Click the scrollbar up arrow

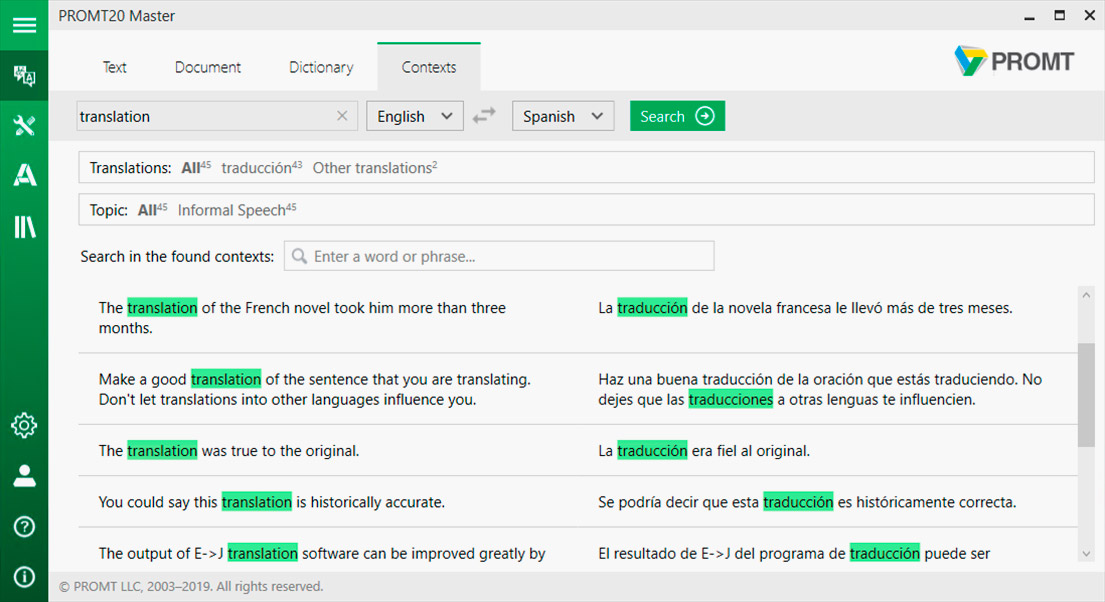1085,295
